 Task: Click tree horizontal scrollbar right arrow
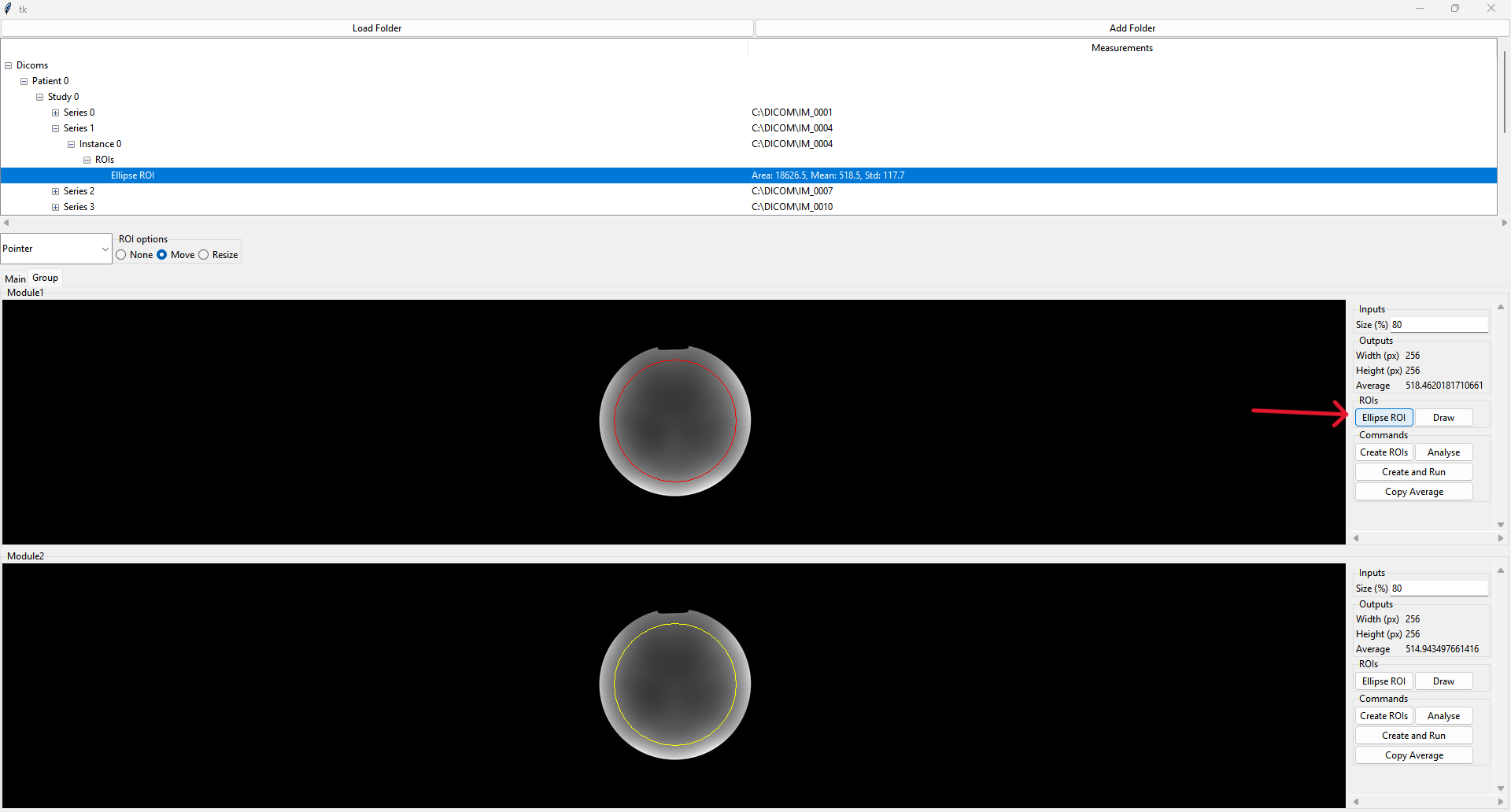point(1504,223)
